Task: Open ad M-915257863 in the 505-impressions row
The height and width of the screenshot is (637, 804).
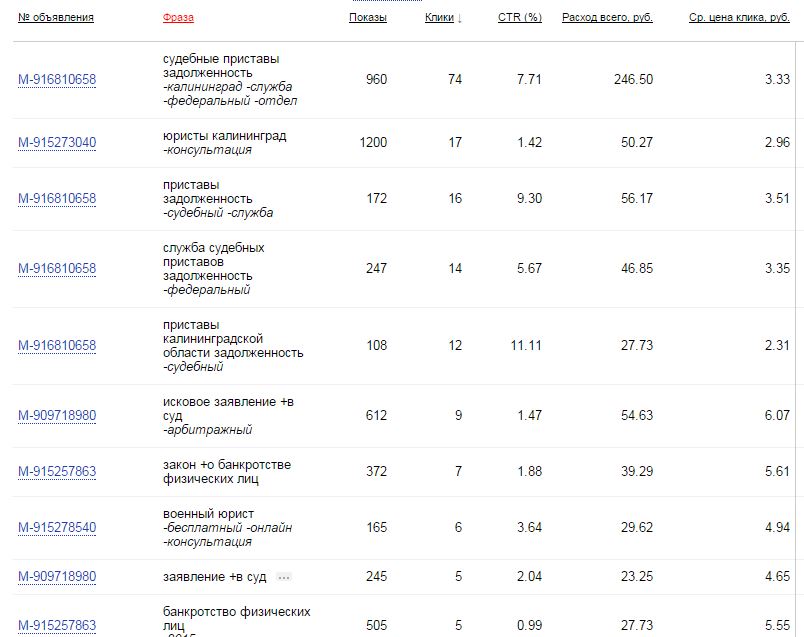Action: tap(57, 626)
